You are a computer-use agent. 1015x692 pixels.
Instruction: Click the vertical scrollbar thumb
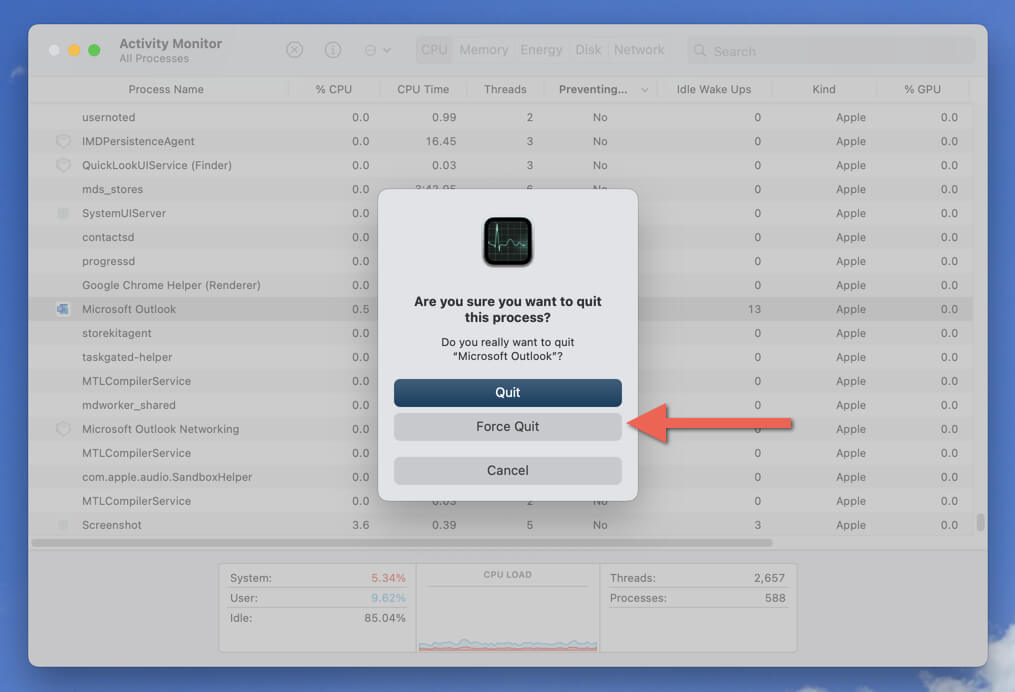[981, 522]
